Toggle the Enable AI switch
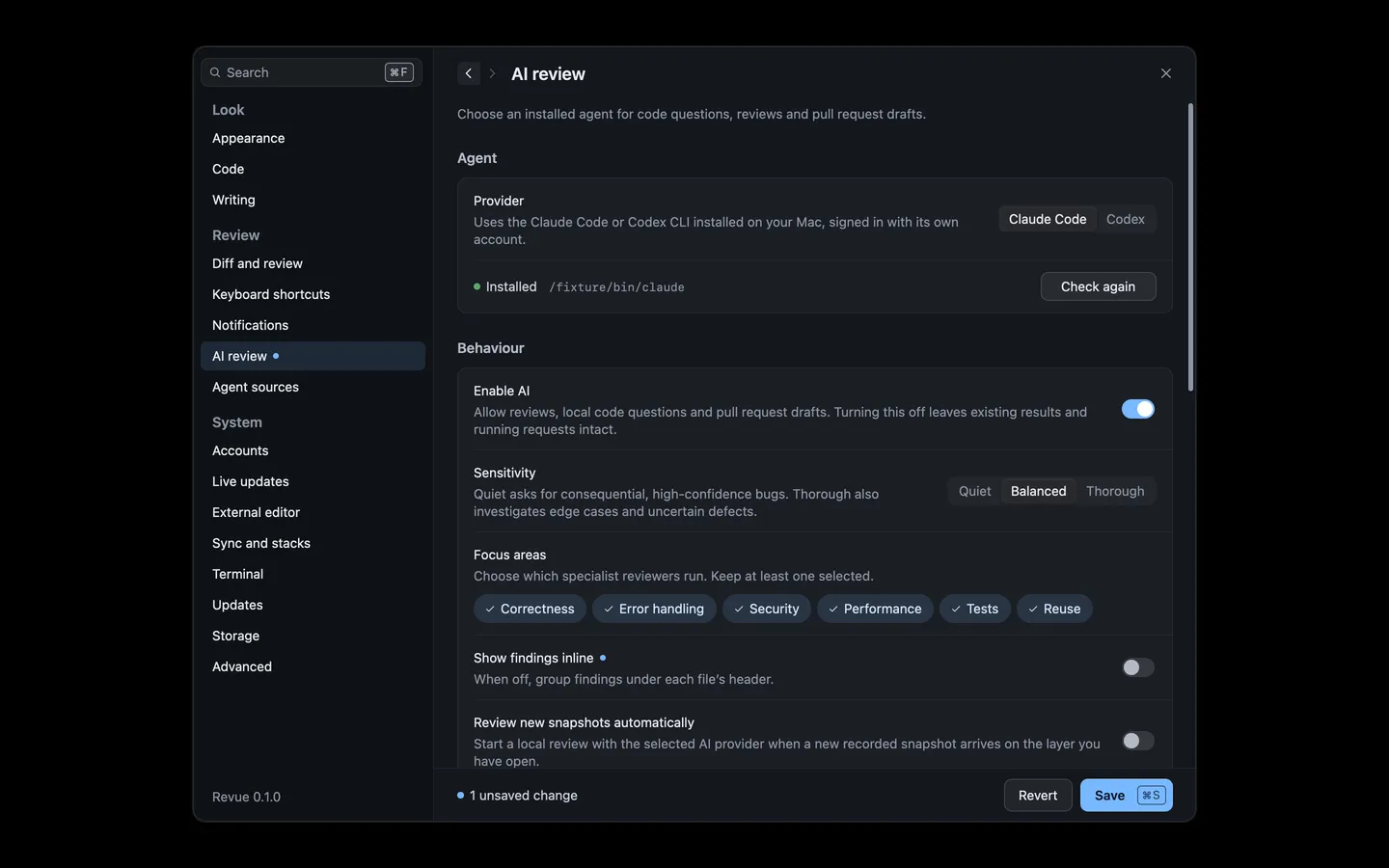The image size is (1389, 868). point(1138,409)
